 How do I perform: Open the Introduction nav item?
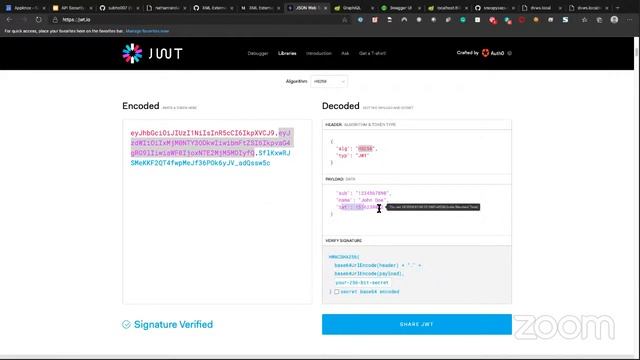[x=318, y=53]
